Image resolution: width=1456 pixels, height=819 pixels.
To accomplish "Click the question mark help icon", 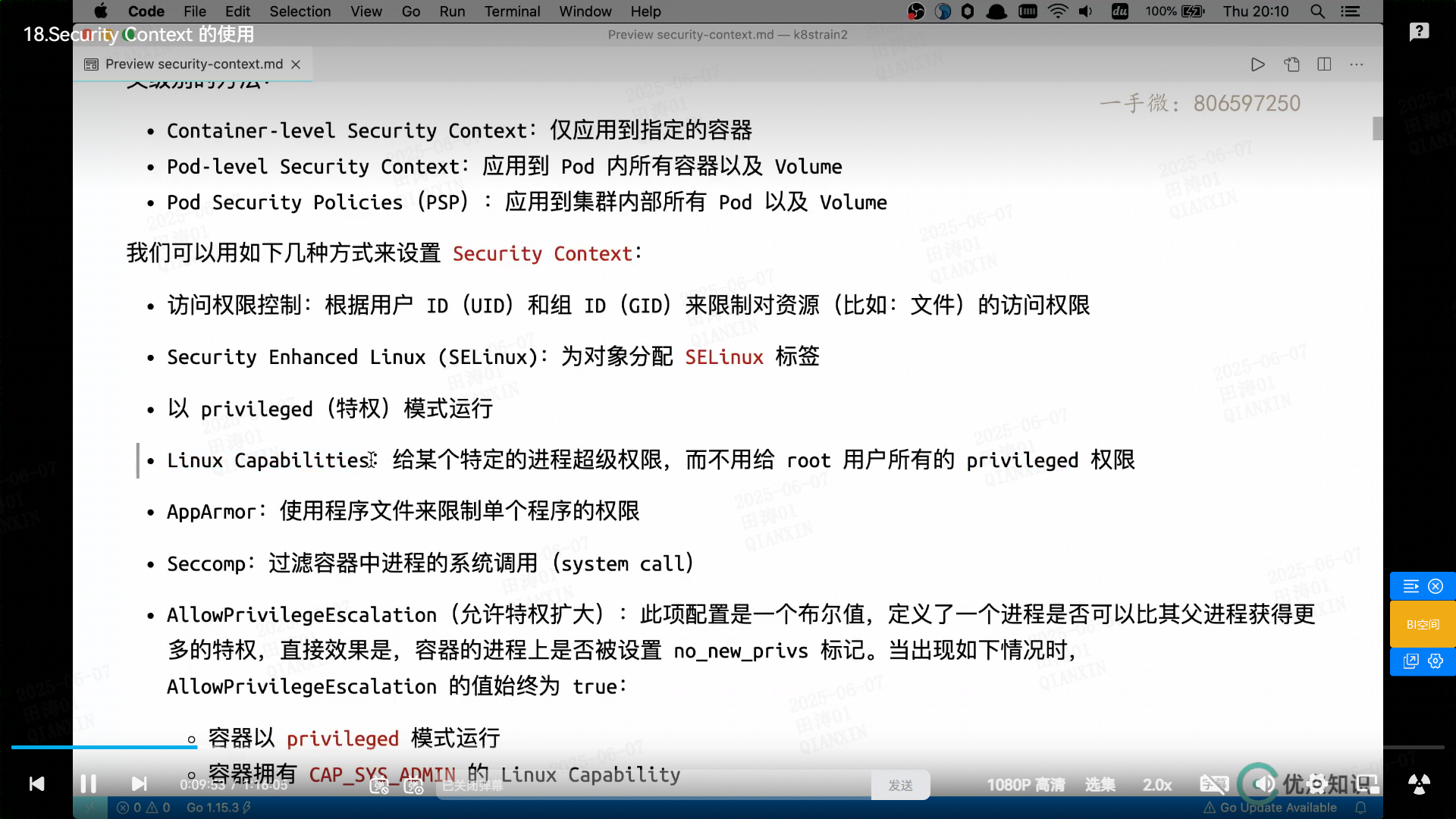I will click(1419, 31).
